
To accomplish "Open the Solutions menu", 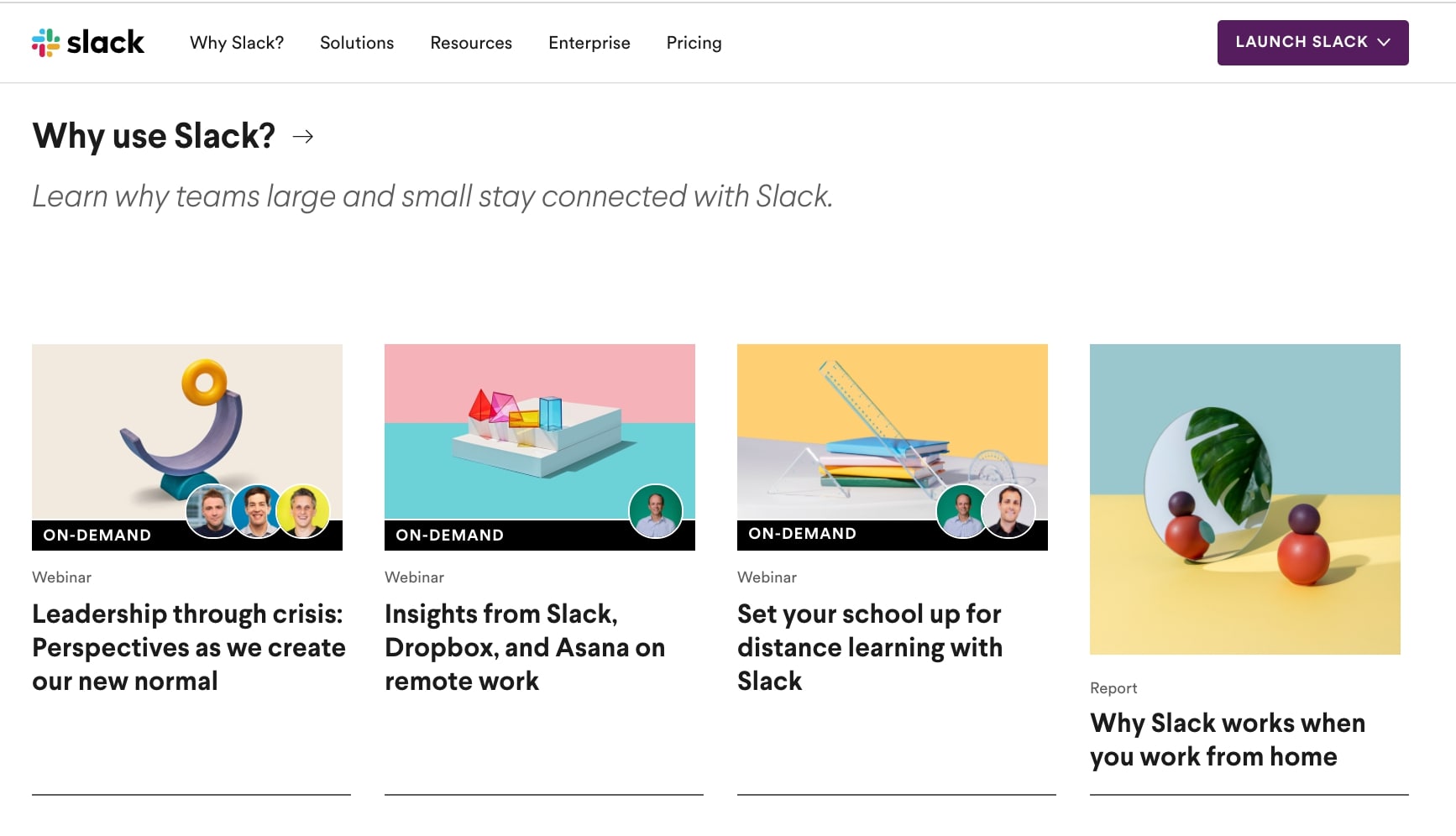I will click(356, 43).
